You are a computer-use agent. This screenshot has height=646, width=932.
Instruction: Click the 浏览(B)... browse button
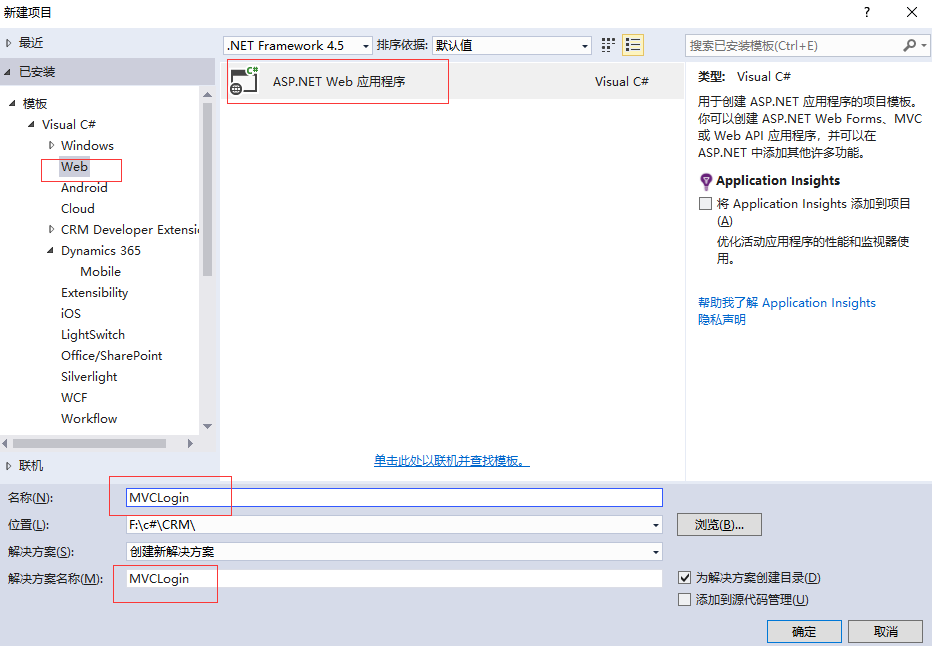(x=719, y=525)
